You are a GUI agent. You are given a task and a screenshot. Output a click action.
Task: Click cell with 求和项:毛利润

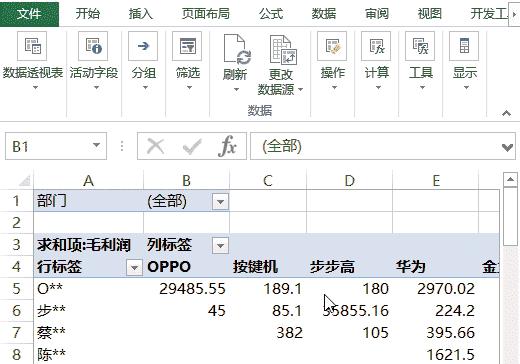point(89,245)
